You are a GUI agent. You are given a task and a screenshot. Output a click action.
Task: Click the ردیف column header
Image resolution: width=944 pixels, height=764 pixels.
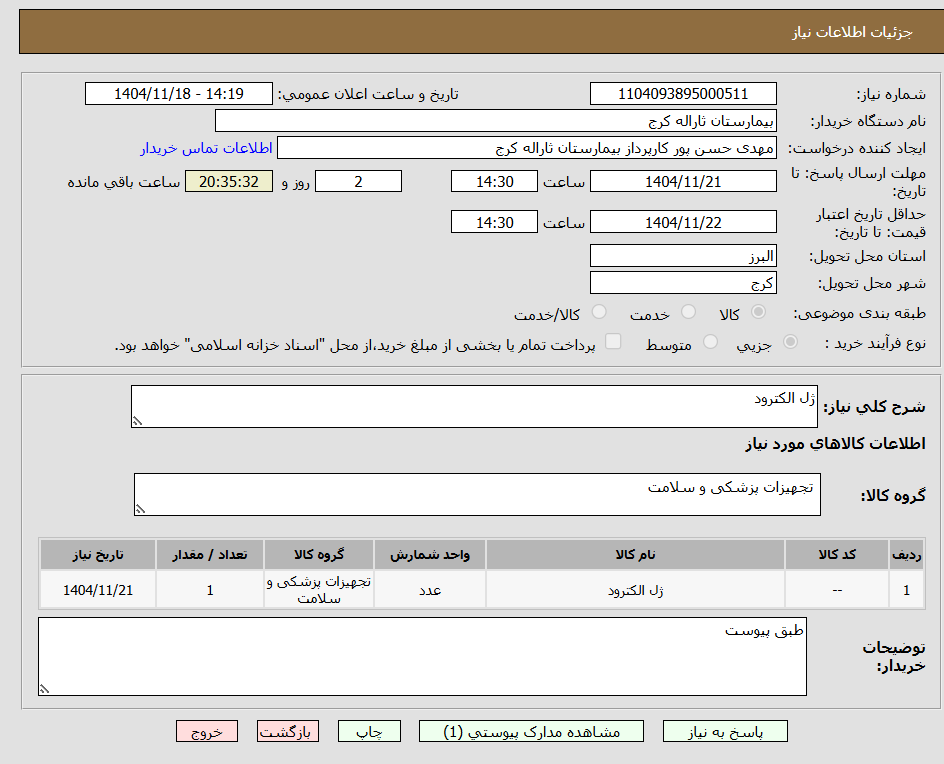tap(907, 554)
